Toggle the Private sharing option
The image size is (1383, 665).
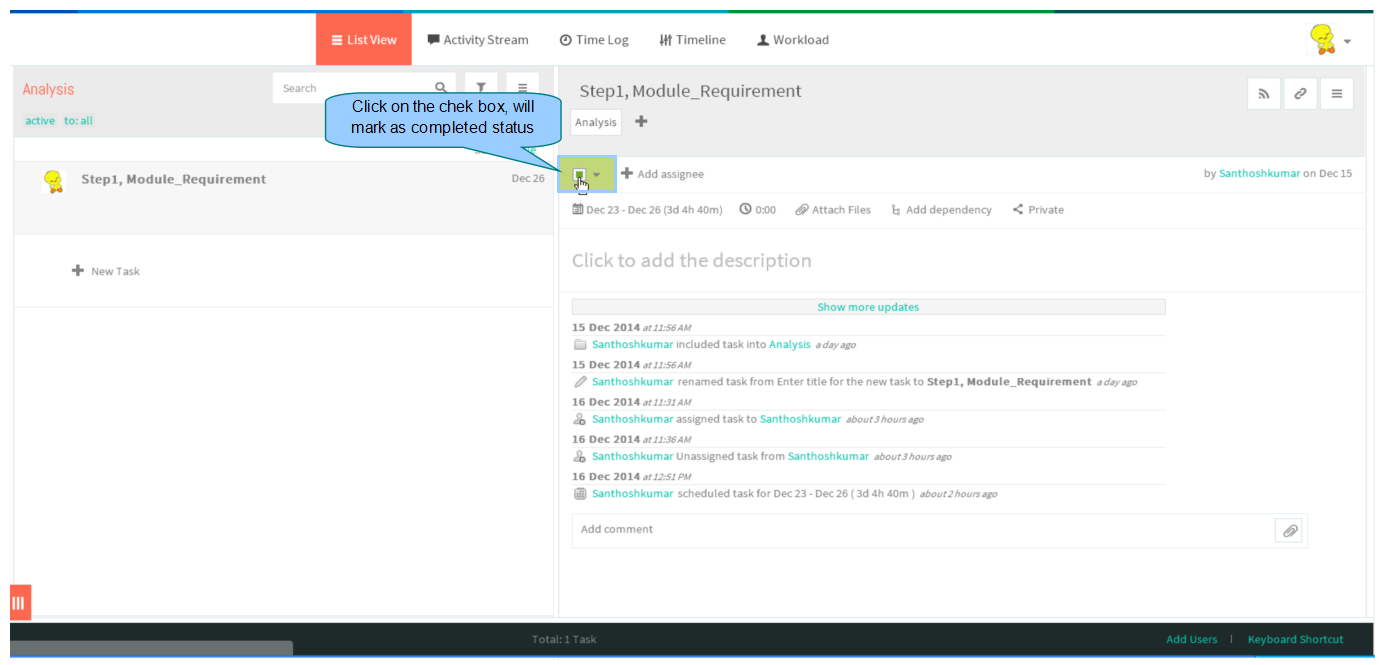(x=1038, y=210)
